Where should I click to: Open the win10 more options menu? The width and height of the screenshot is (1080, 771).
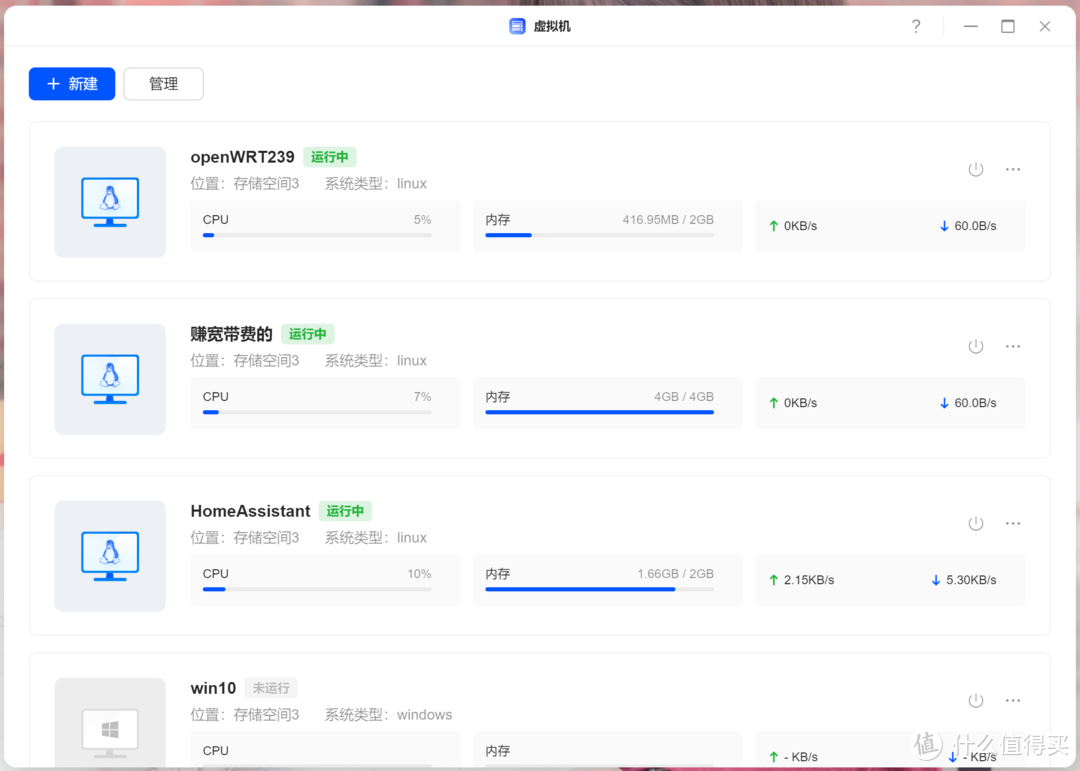(x=1013, y=700)
